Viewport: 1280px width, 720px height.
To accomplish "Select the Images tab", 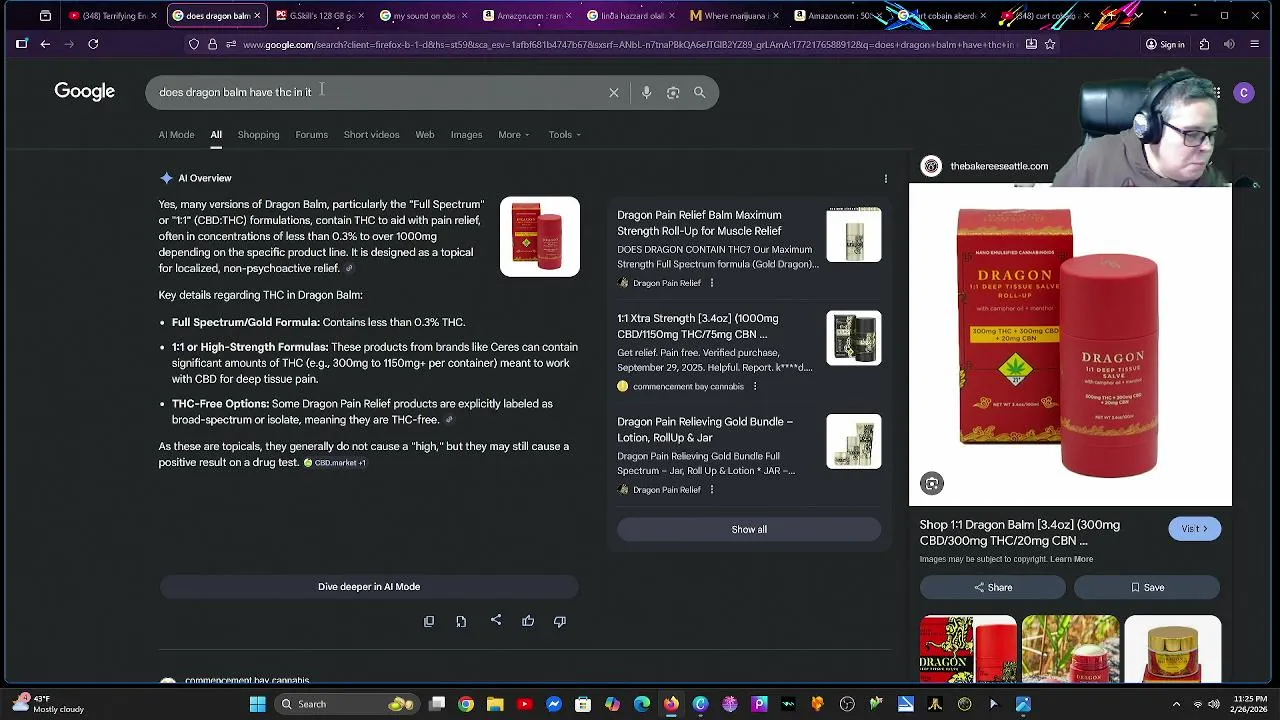I will 466,135.
